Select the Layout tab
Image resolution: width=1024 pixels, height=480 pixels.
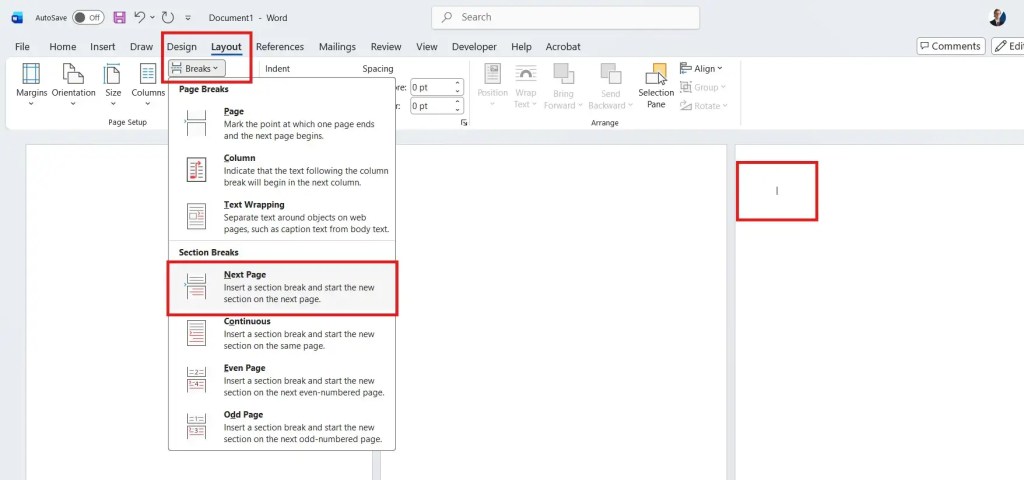[226, 46]
